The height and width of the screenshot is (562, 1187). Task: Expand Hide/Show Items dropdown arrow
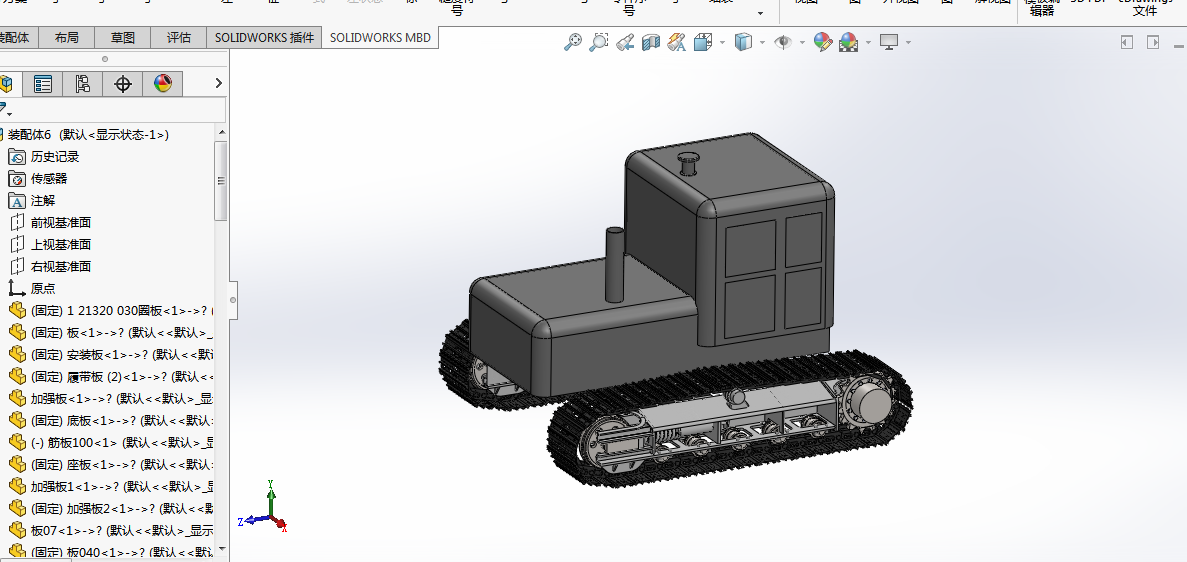pos(802,42)
